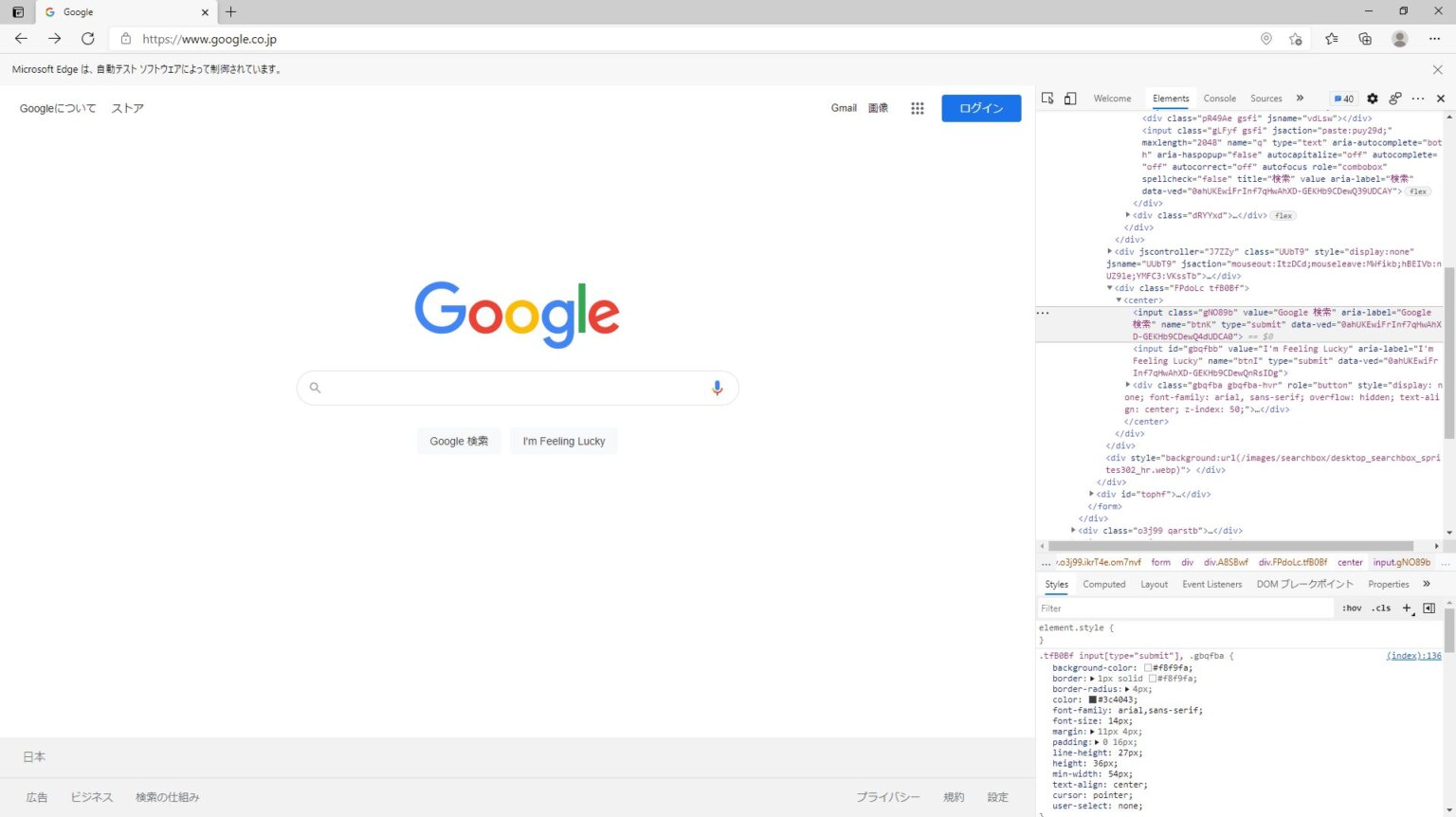Toggle device emulation in DevTools
This screenshot has width=1456, height=817.
coord(1070,99)
